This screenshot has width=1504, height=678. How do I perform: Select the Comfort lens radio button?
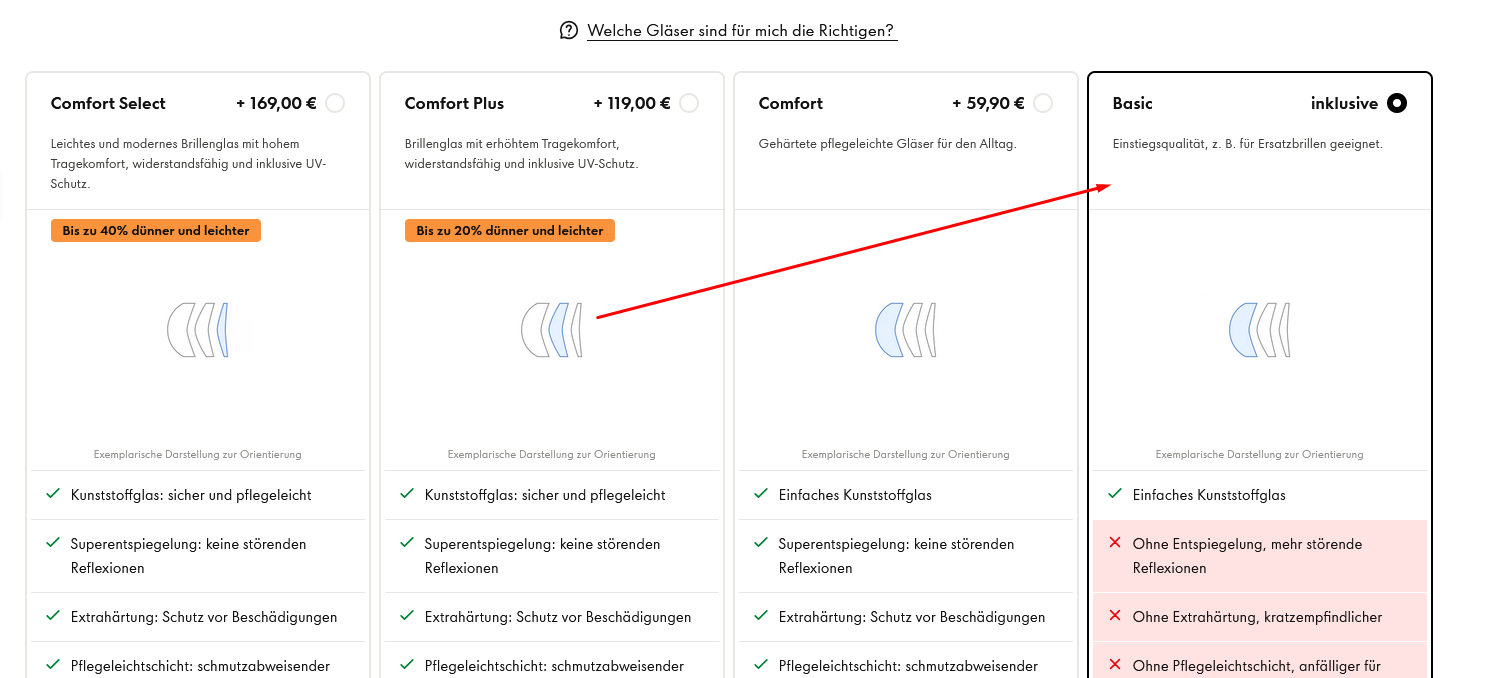1043,103
